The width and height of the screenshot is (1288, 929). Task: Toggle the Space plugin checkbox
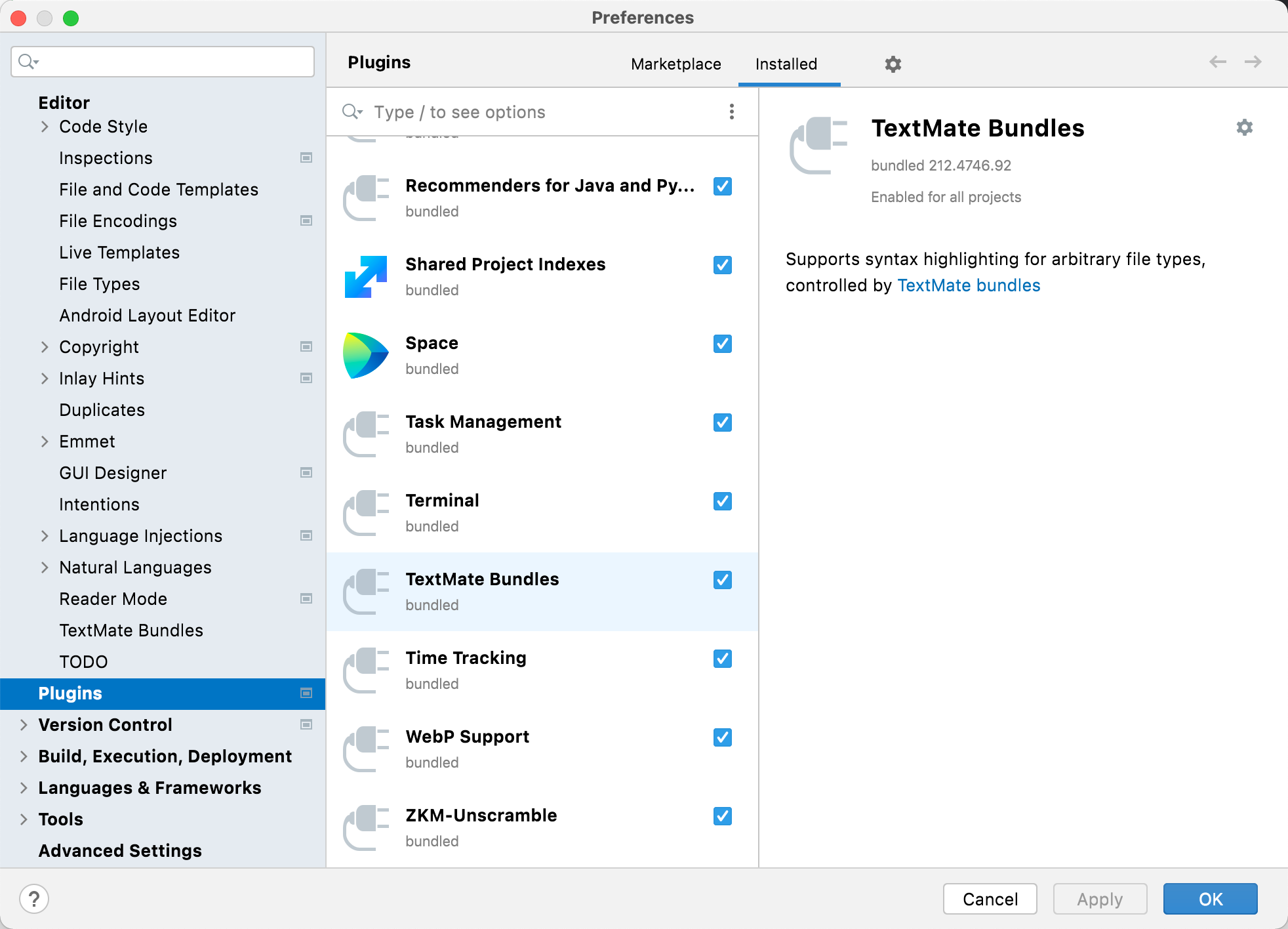click(x=723, y=344)
